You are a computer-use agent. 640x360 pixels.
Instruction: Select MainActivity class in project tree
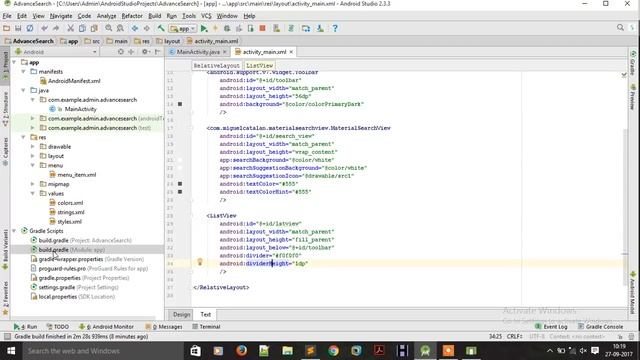[x=80, y=109]
